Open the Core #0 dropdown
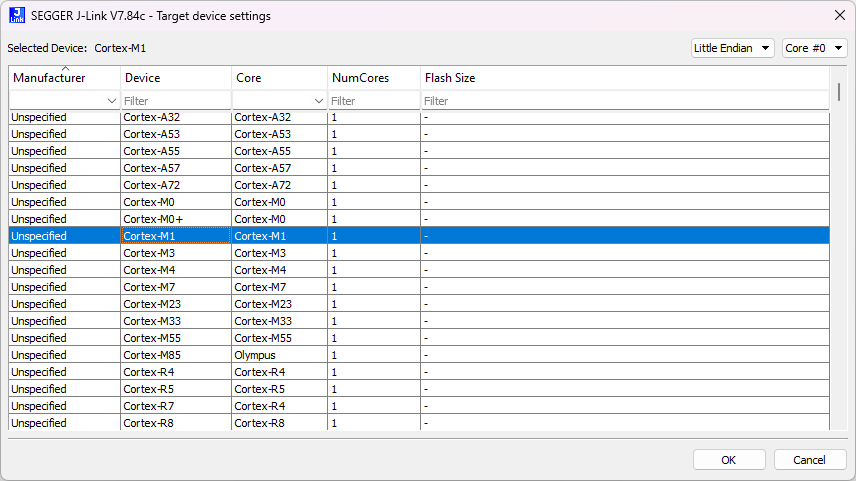 click(814, 48)
